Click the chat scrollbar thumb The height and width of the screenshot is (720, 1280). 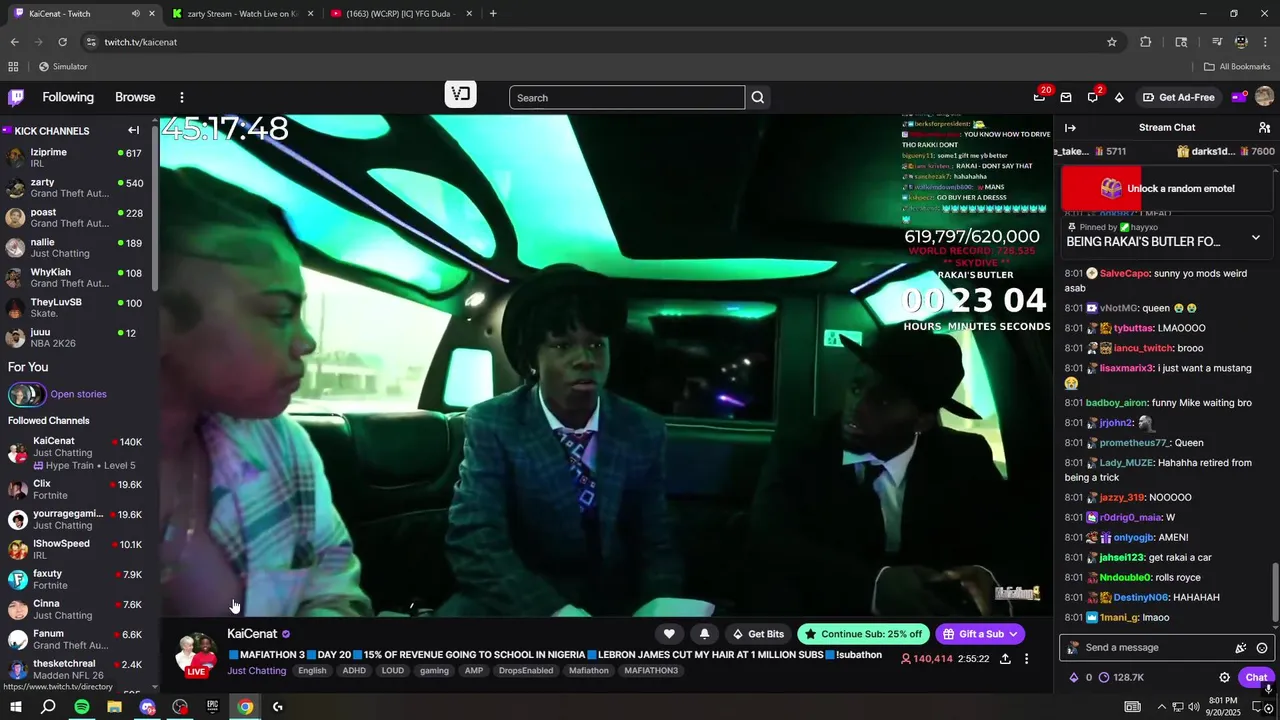pos(1274,593)
